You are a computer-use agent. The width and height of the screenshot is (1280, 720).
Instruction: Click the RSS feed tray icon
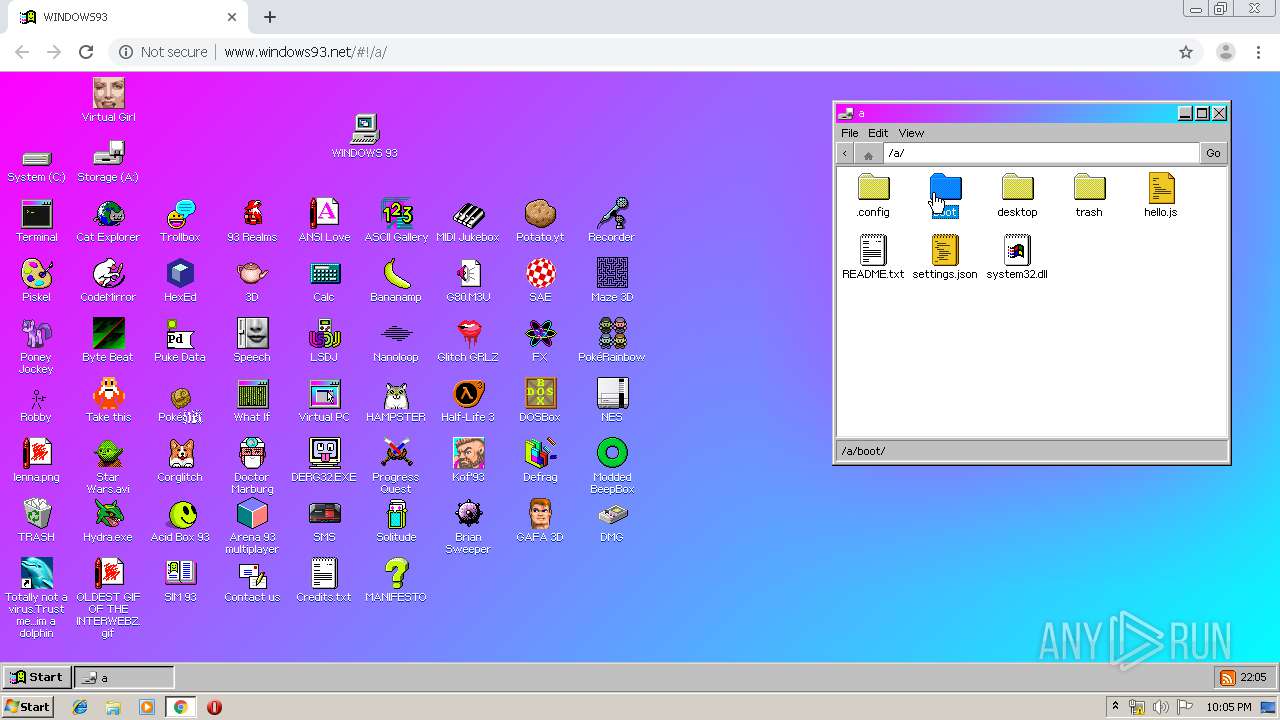pos(1227,677)
